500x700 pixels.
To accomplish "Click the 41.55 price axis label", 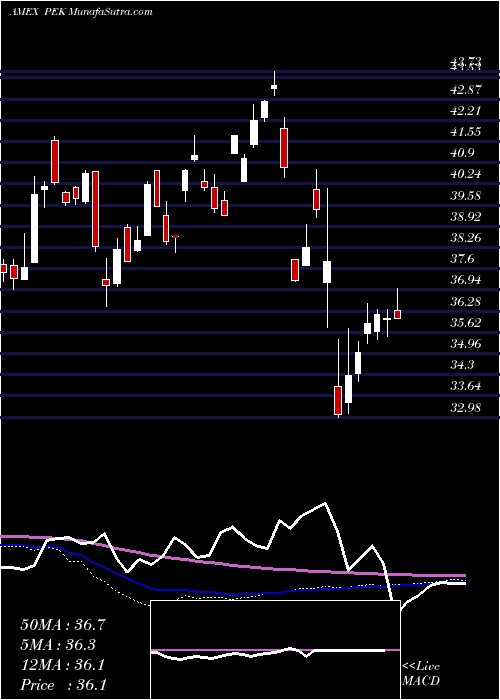I will 466,131.
